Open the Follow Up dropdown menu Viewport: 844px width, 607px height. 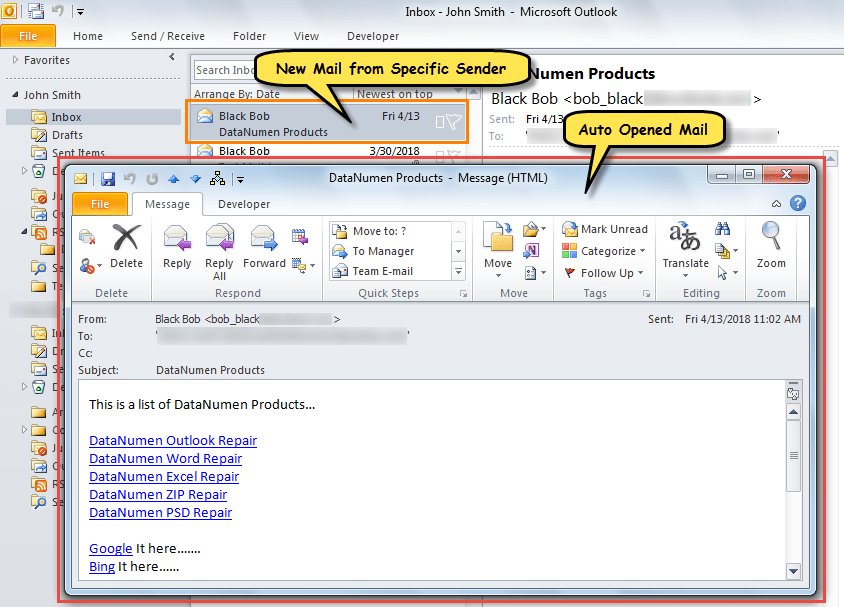[x=641, y=272]
